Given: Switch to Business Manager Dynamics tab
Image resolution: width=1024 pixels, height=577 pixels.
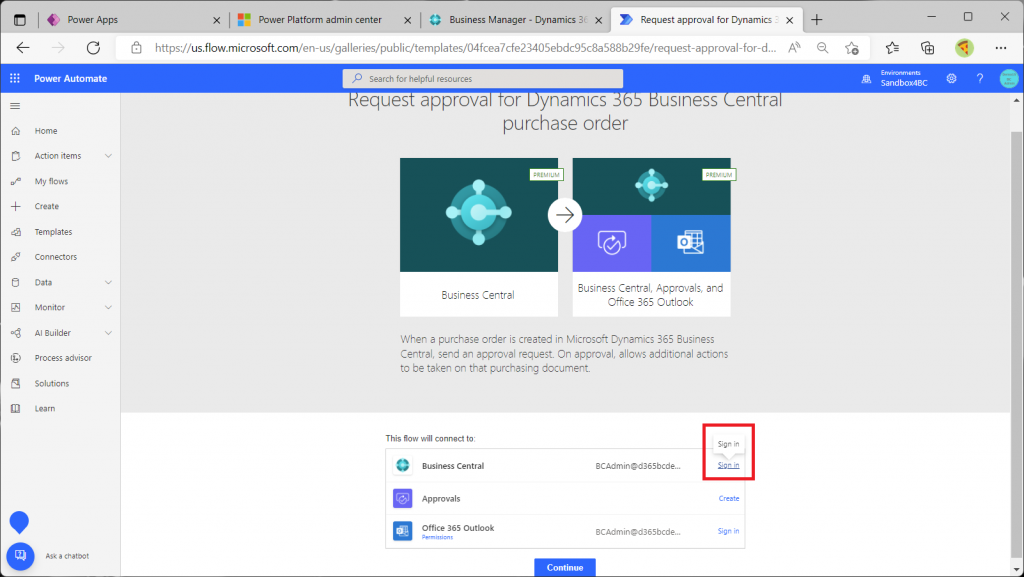Looking at the screenshot, I should coord(515,20).
